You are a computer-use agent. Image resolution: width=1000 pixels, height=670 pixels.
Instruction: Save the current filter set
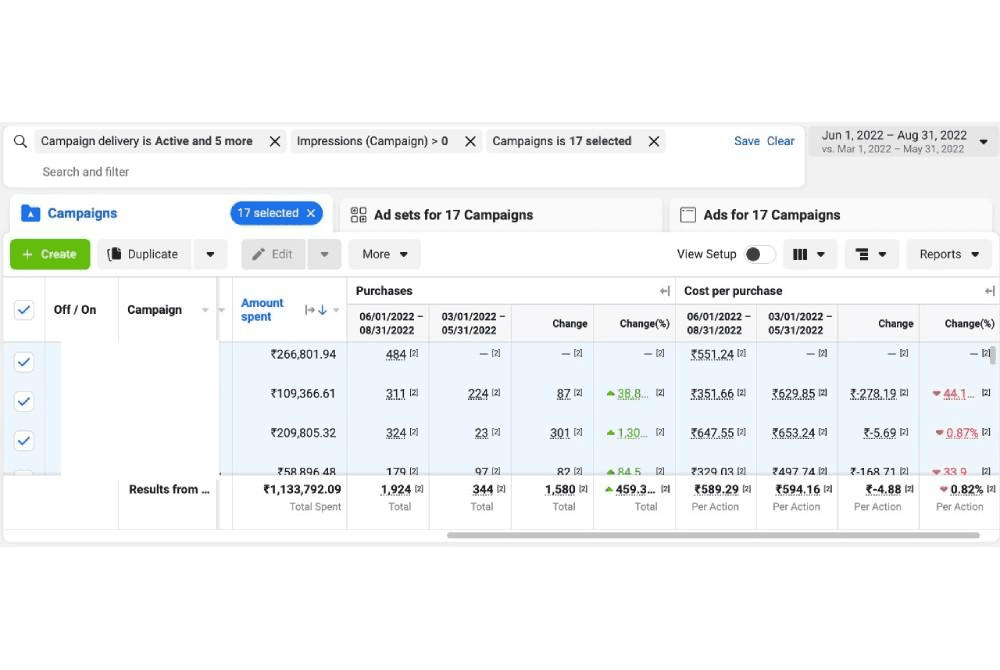click(x=746, y=141)
